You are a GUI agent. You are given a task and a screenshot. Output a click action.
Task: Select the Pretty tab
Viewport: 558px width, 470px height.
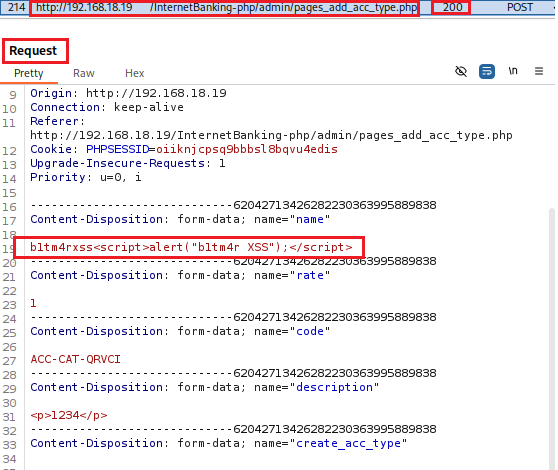pyautogui.click(x=28, y=73)
